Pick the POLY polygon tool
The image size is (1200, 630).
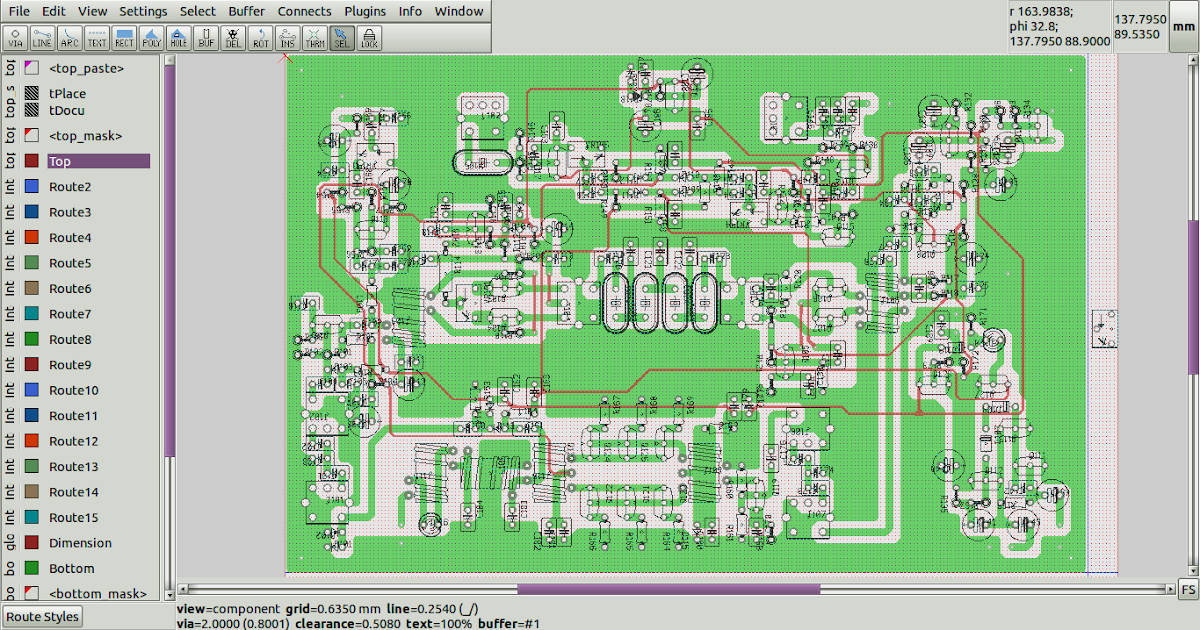click(152, 38)
